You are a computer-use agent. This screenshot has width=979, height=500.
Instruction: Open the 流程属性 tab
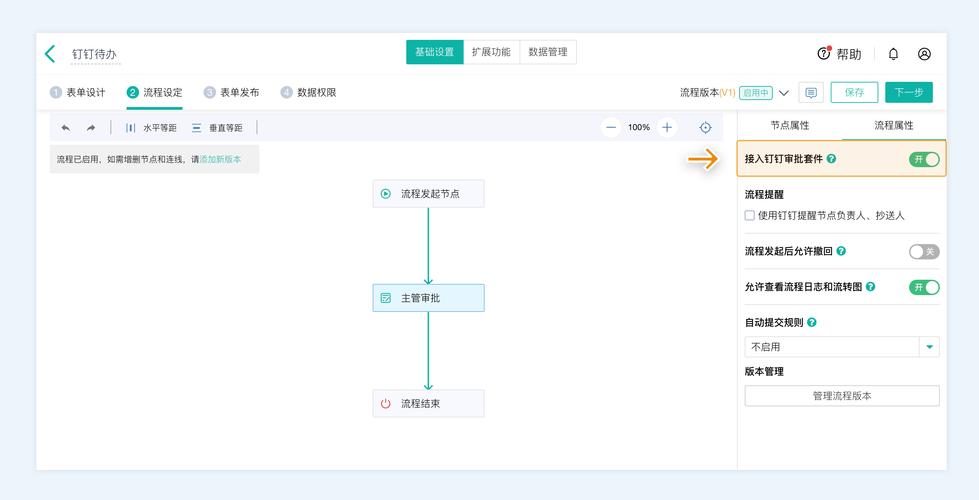(x=893, y=125)
